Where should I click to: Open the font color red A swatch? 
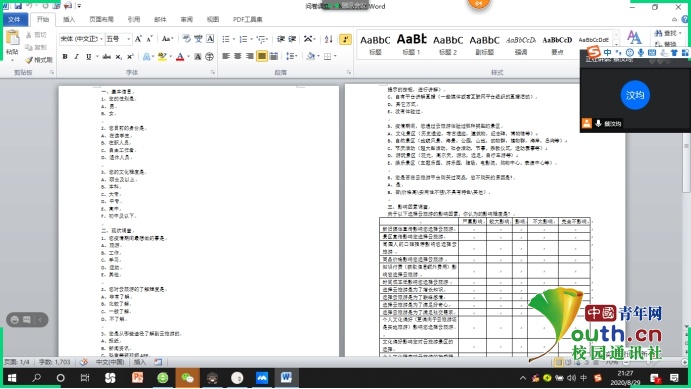[180, 56]
